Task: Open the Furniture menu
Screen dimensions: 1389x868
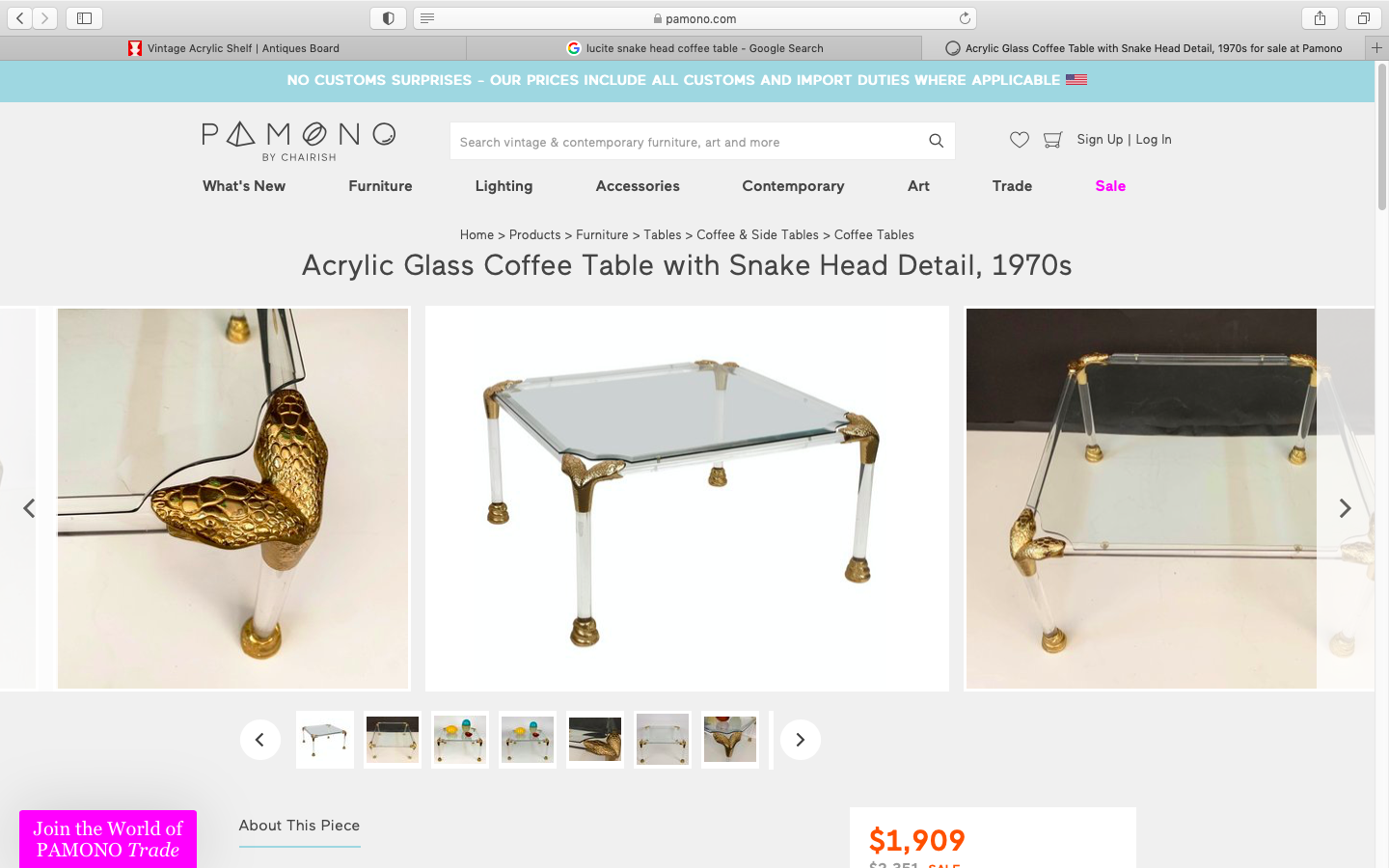Action: 380,186
